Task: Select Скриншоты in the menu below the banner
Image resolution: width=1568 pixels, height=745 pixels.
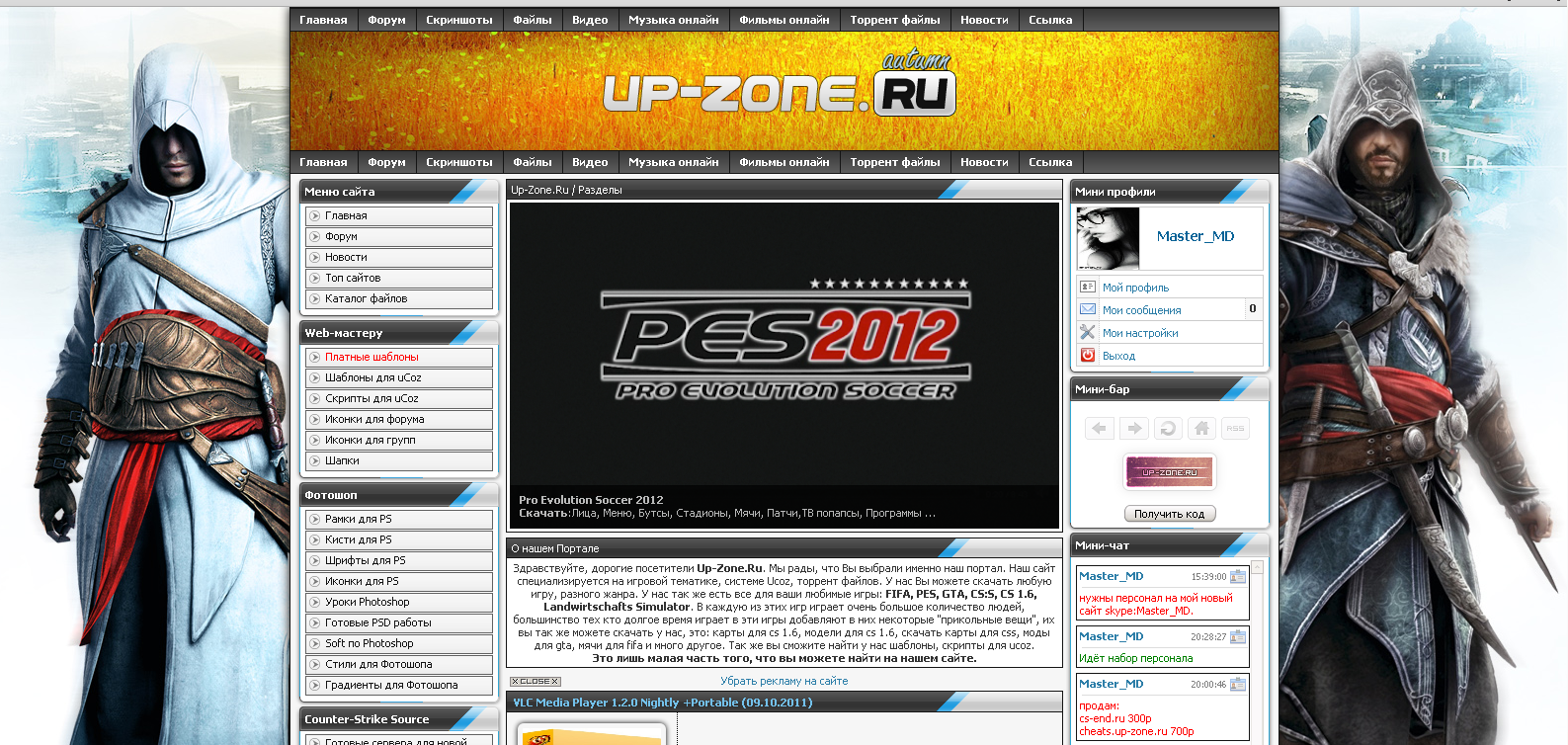Action: (458, 162)
